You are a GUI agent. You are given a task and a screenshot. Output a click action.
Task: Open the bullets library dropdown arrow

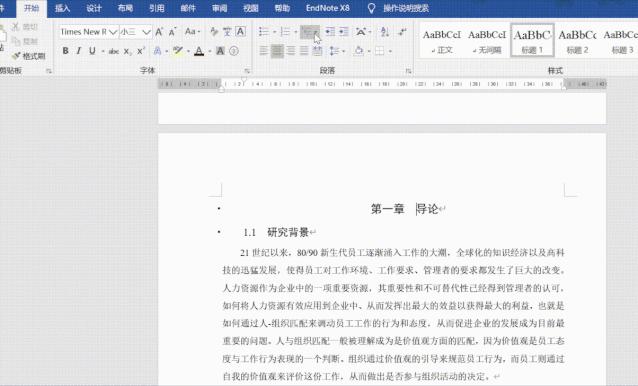[274, 32]
